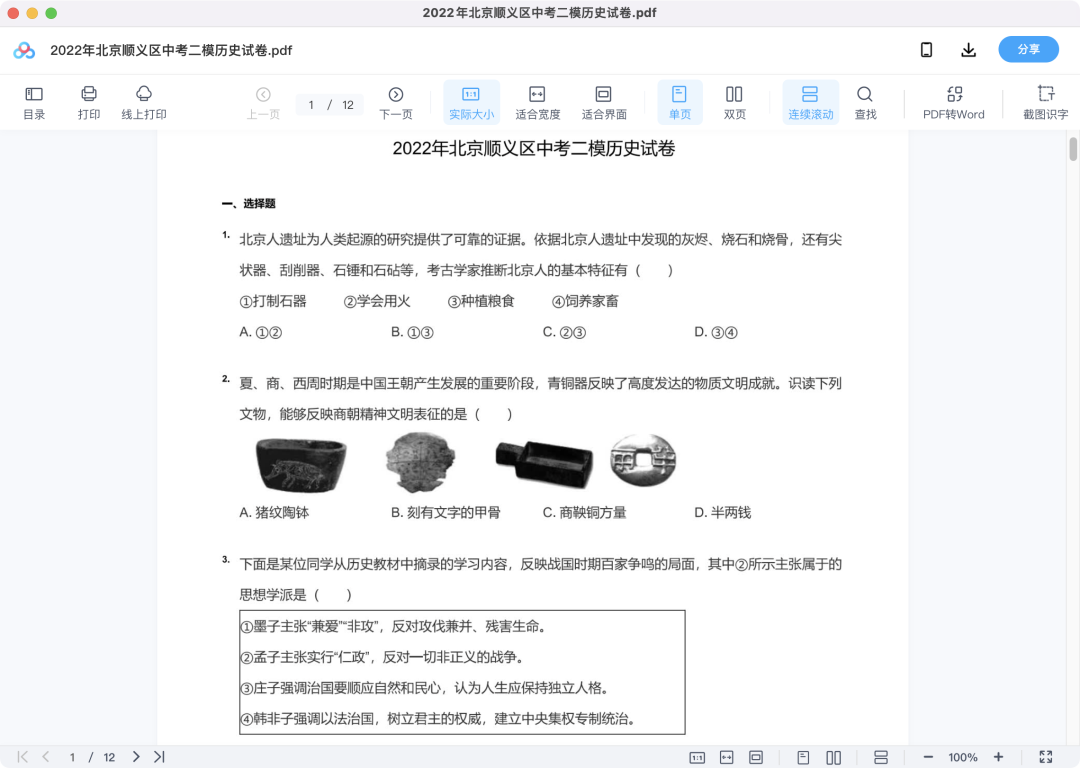Click the line ④韩非子强调以法治国
Image resolution: width=1080 pixels, height=768 pixels.
point(437,719)
